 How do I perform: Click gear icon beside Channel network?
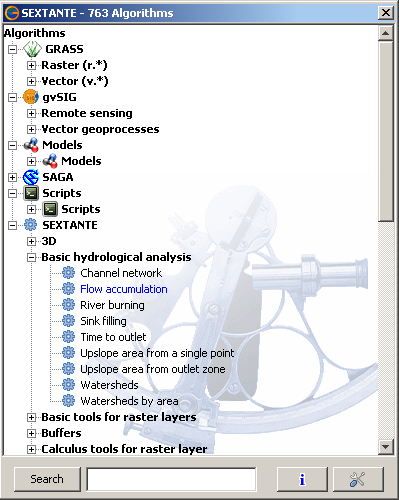coord(68,273)
